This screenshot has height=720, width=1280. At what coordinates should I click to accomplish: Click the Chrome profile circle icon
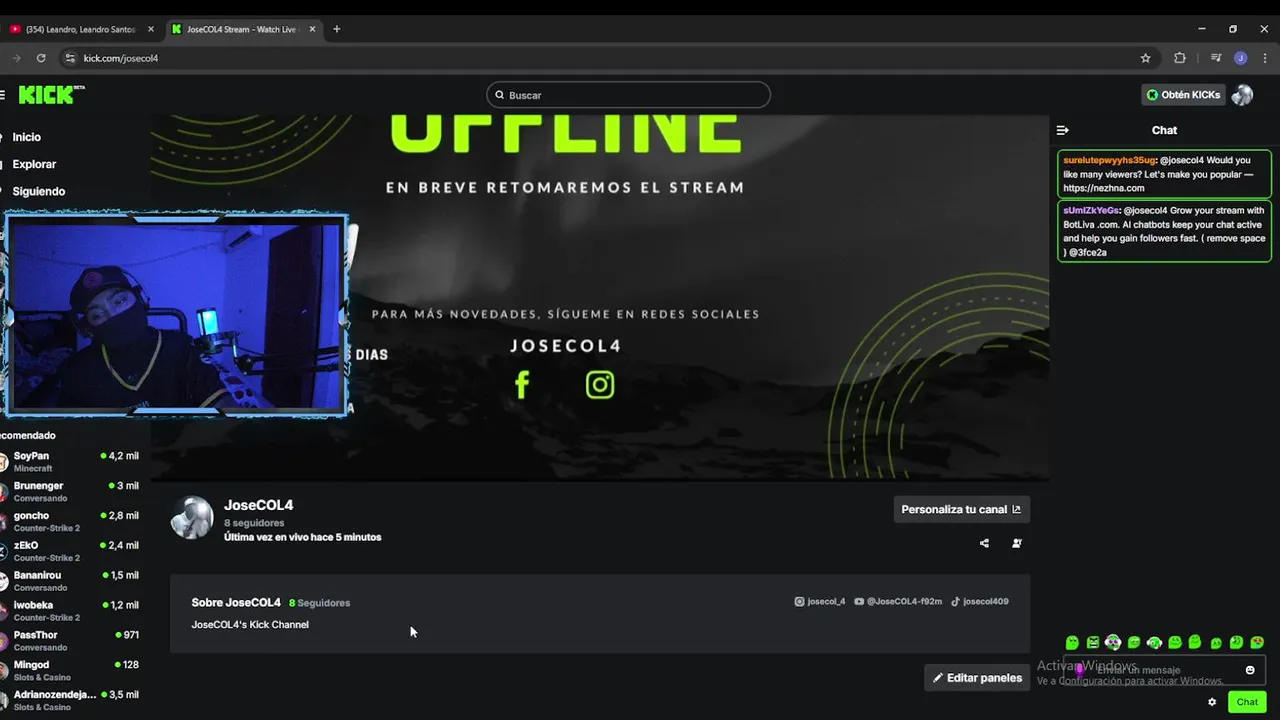click(1241, 58)
